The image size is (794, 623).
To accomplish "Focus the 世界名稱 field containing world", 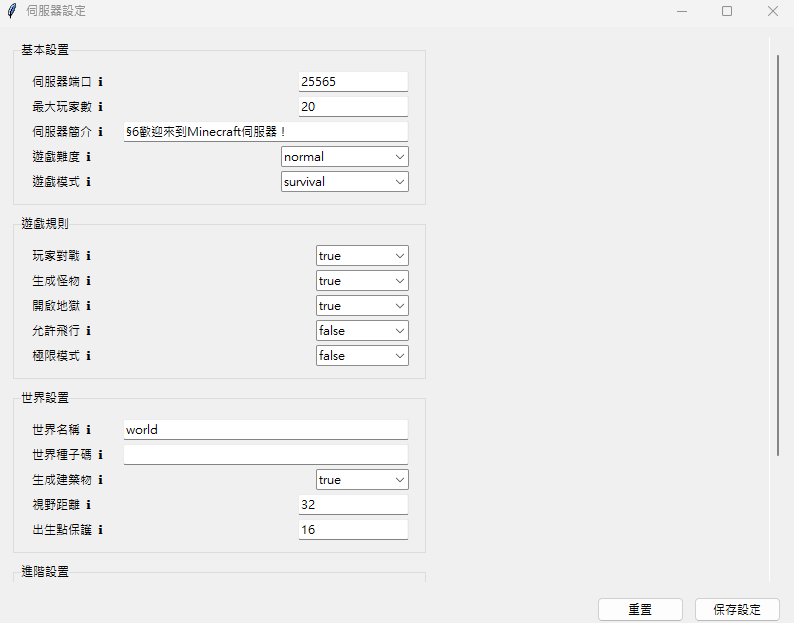I will click(265, 430).
